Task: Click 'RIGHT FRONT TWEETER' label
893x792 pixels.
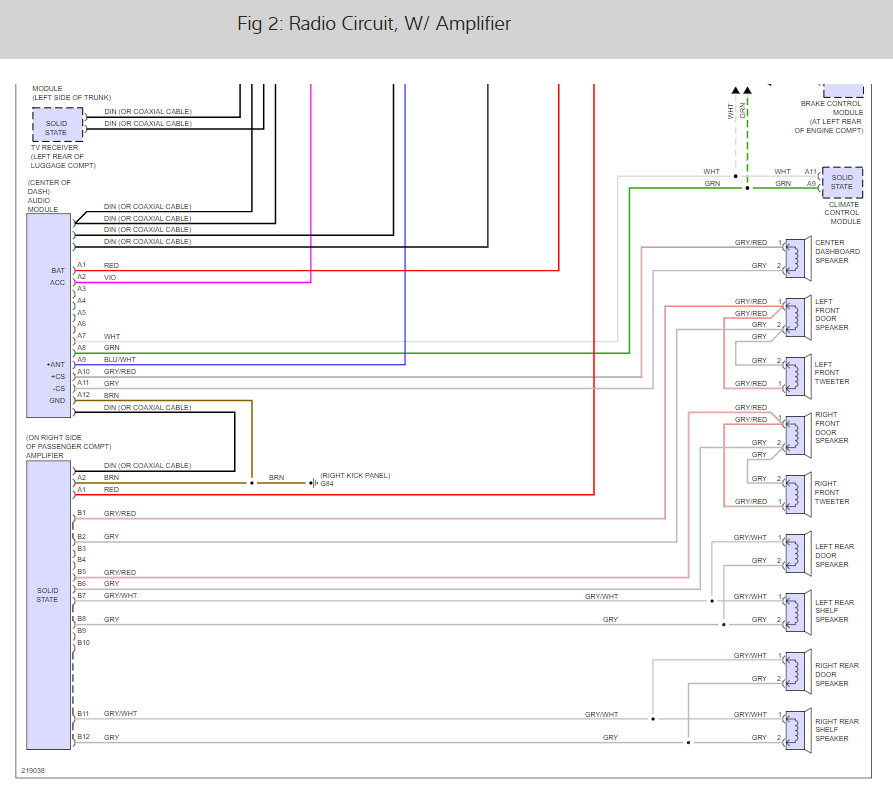Action: [x=831, y=493]
